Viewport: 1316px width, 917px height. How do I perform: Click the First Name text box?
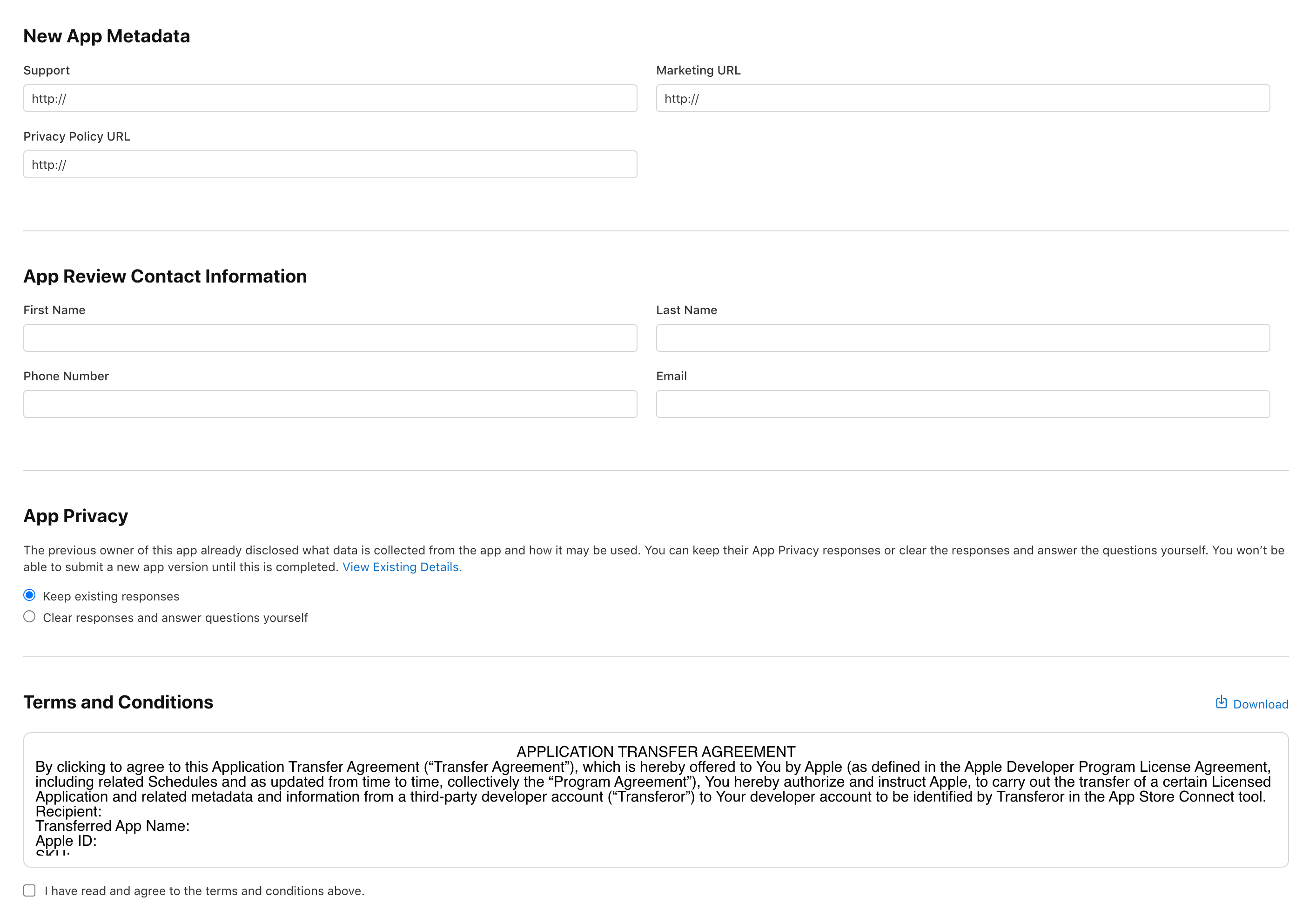pyautogui.click(x=329, y=338)
